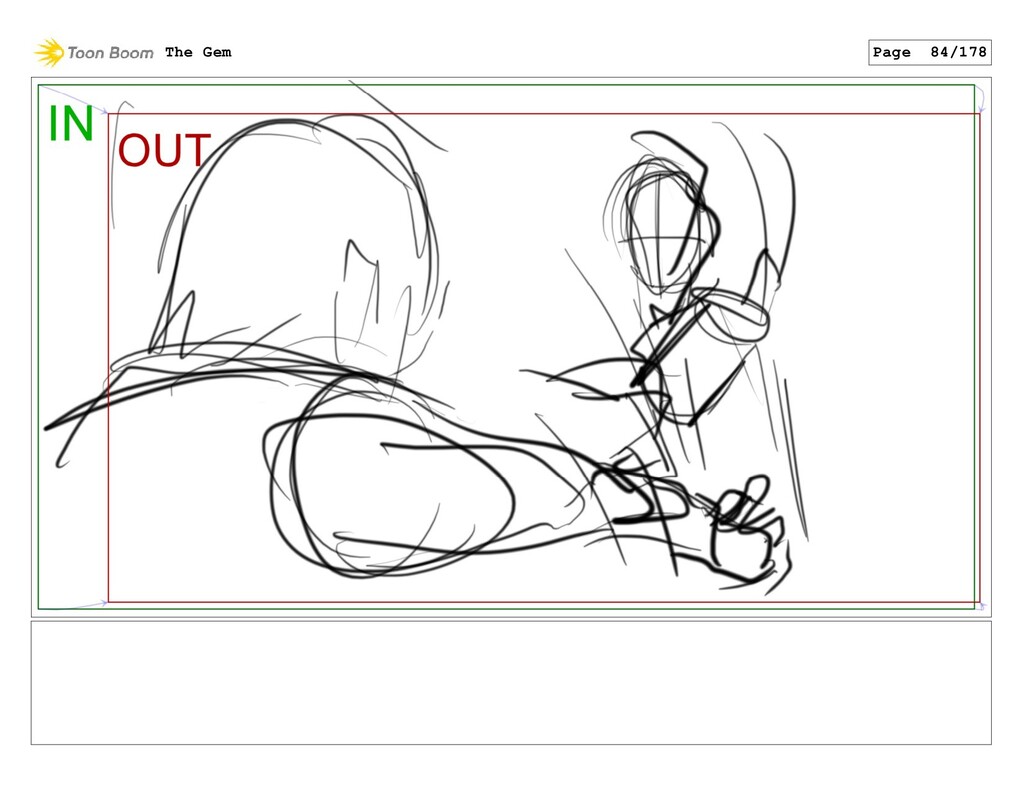Click the 'Toon Boom' wordmark text
The height and width of the screenshot is (791, 1024).
pos(110,53)
